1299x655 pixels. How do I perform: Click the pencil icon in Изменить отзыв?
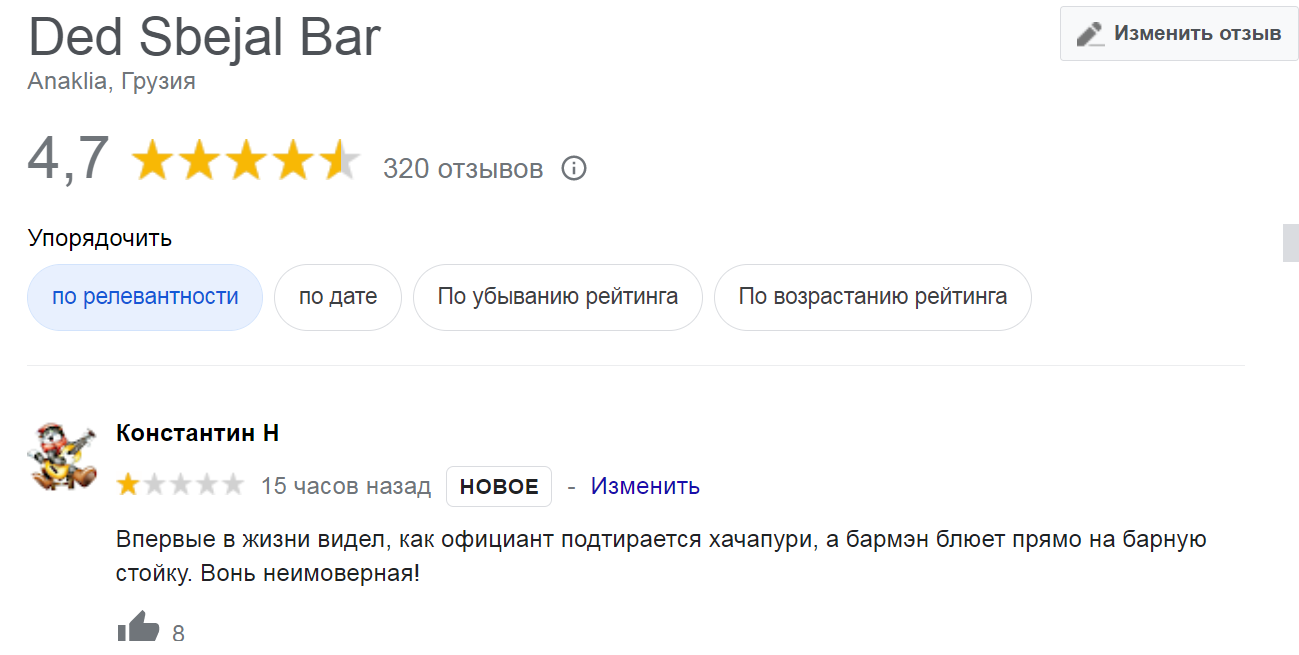[1090, 33]
